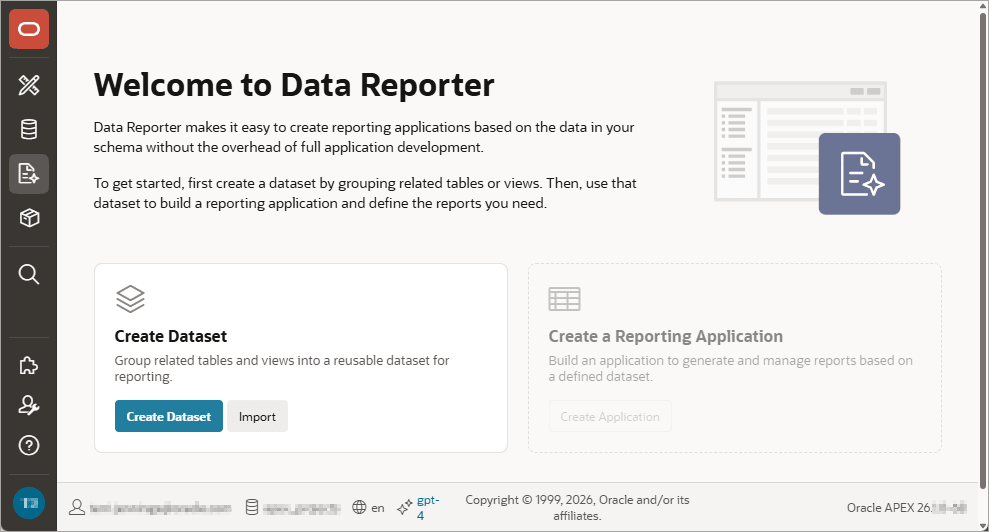Click the schema database icon in footer

pyautogui.click(x=252, y=507)
